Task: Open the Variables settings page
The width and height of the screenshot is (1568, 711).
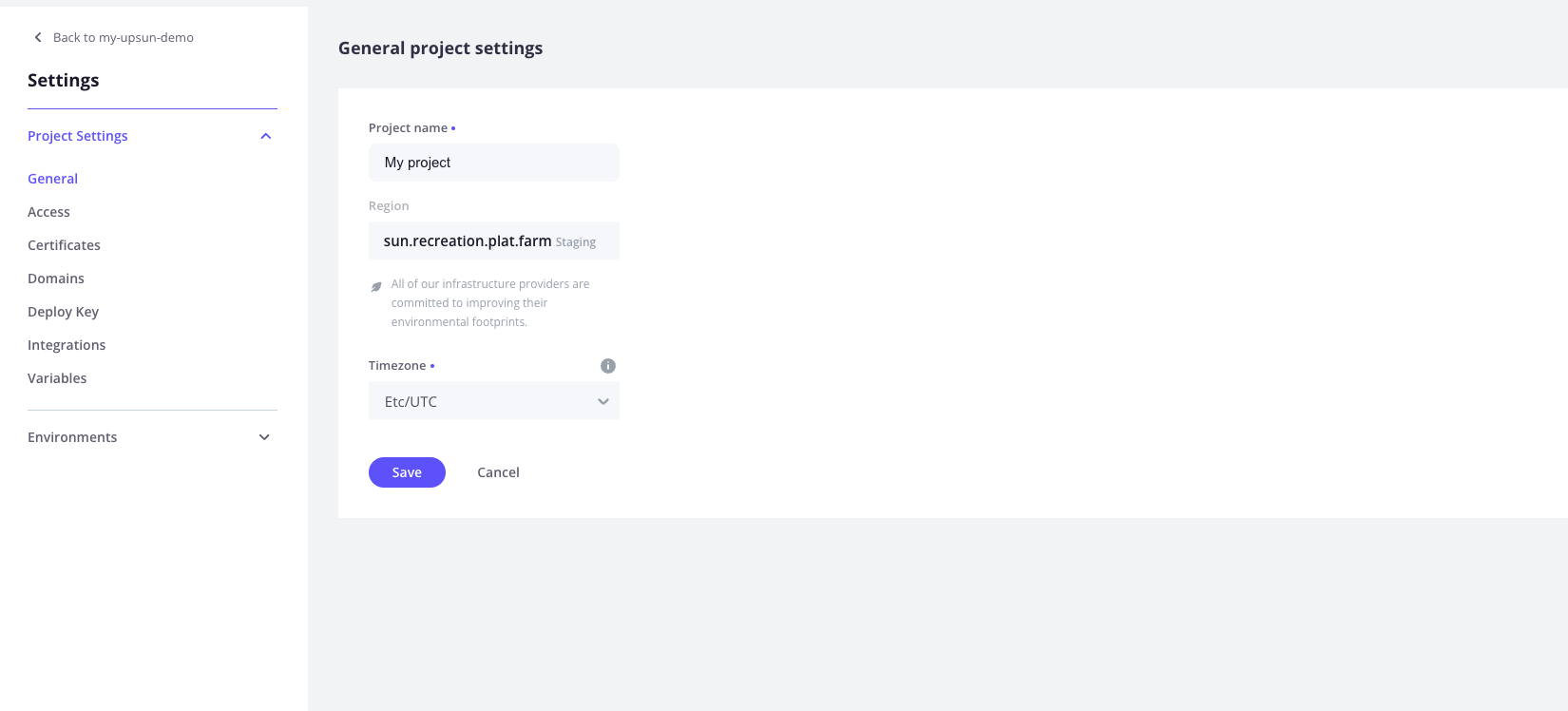Action: pyautogui.click(x=57, y=377)
